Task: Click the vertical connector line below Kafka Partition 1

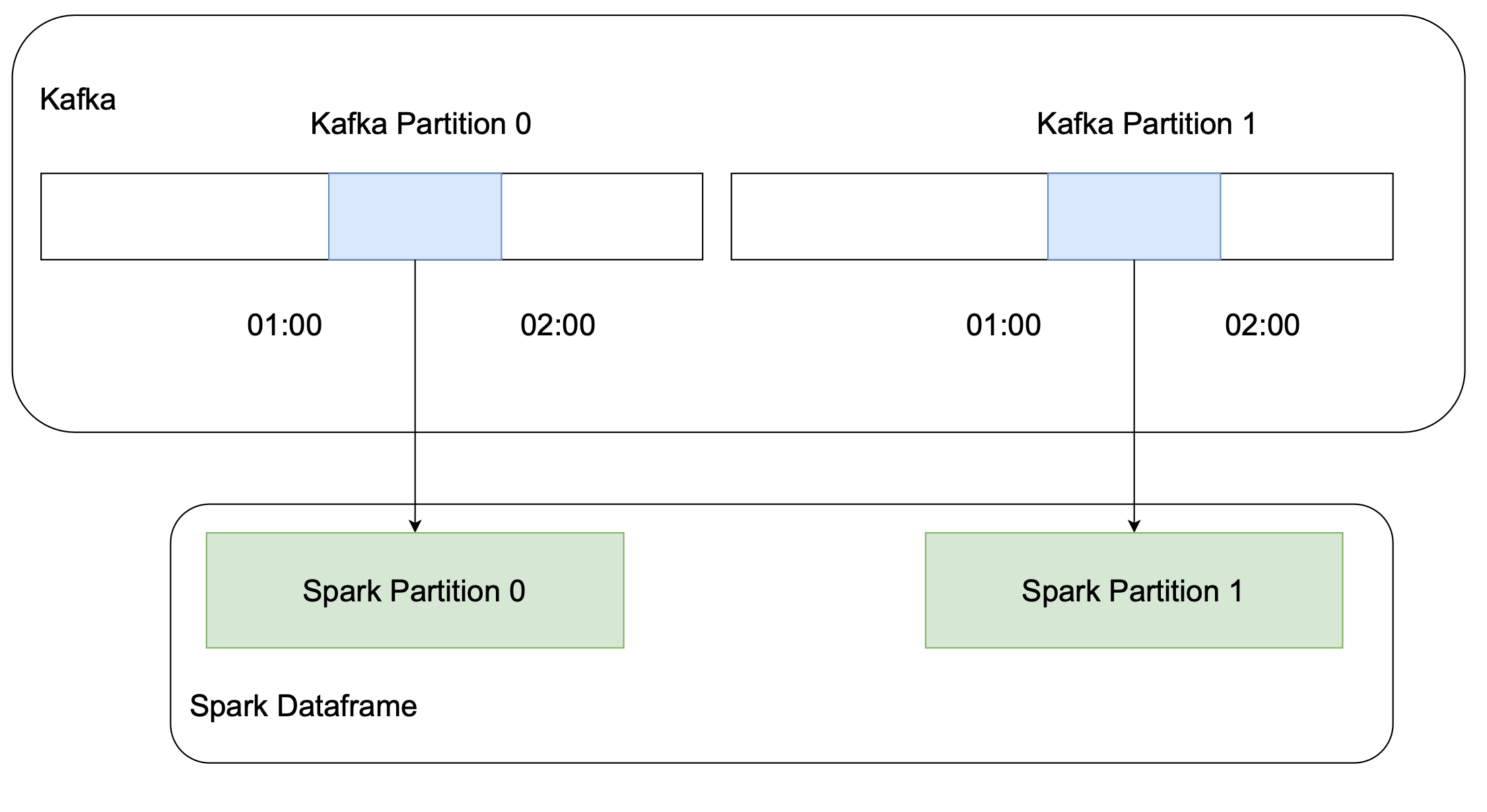Action: (1134, 396)
